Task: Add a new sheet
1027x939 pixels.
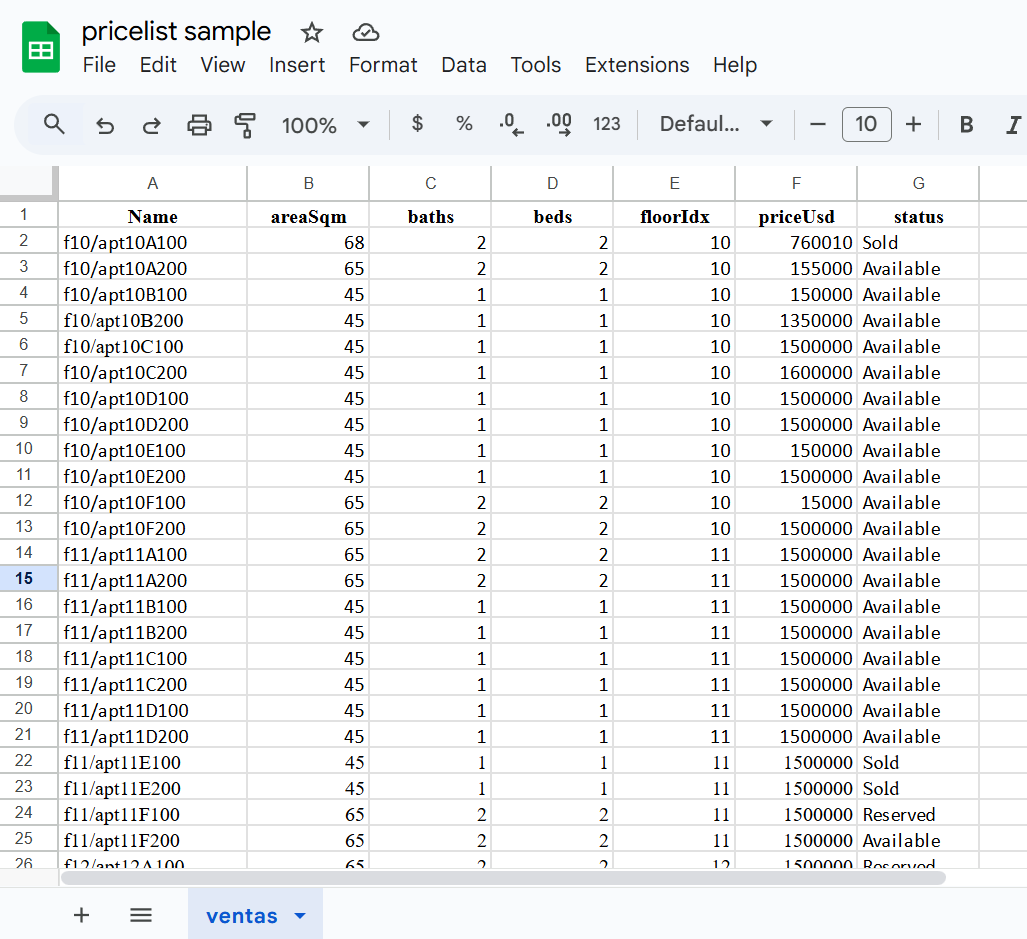Action: pyautogui.click(x=81, y=915)
